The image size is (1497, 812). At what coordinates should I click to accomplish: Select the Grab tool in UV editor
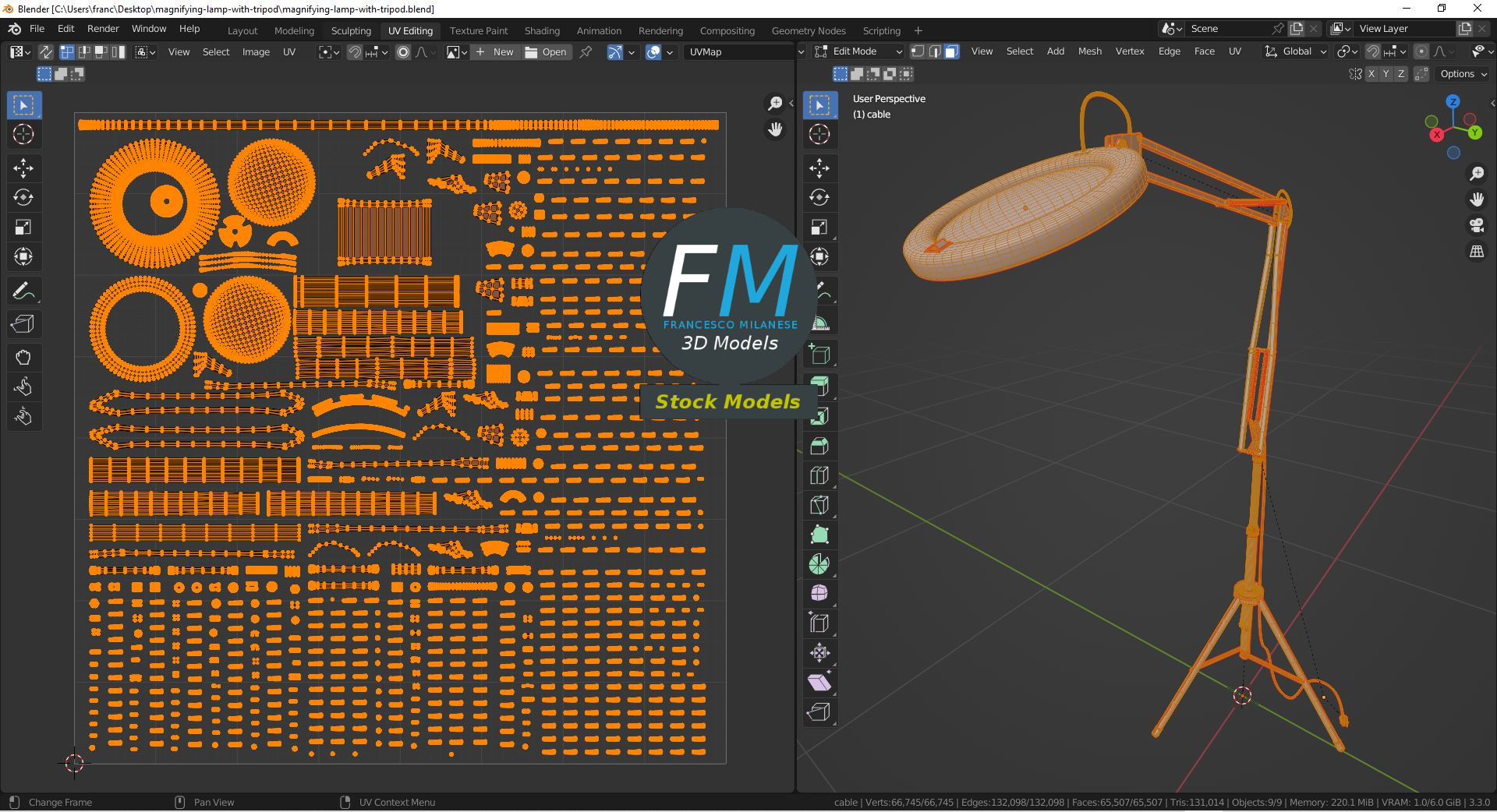[x=23, y=358]
